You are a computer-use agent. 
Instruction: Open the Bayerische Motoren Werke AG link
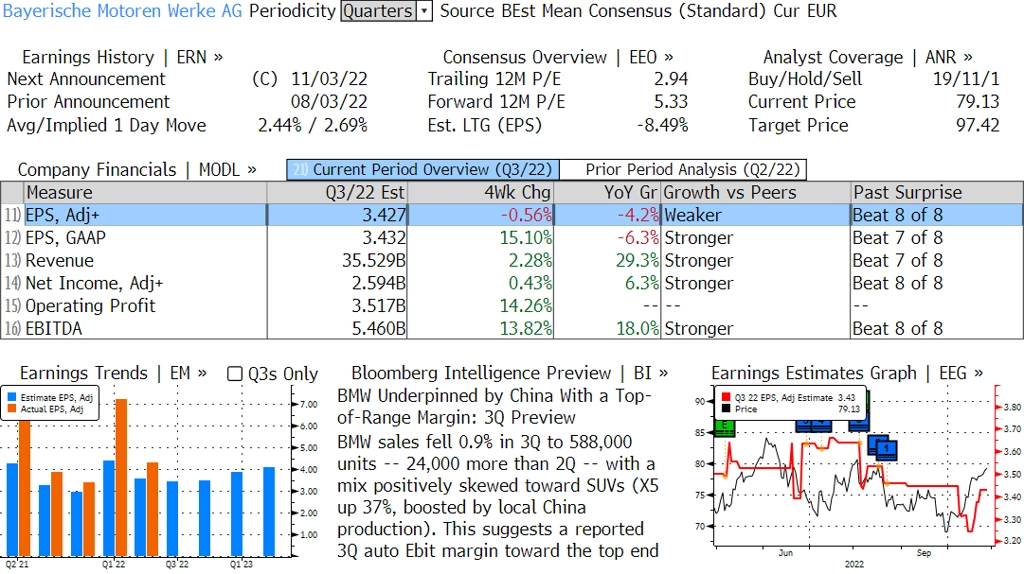pos(122,11)
